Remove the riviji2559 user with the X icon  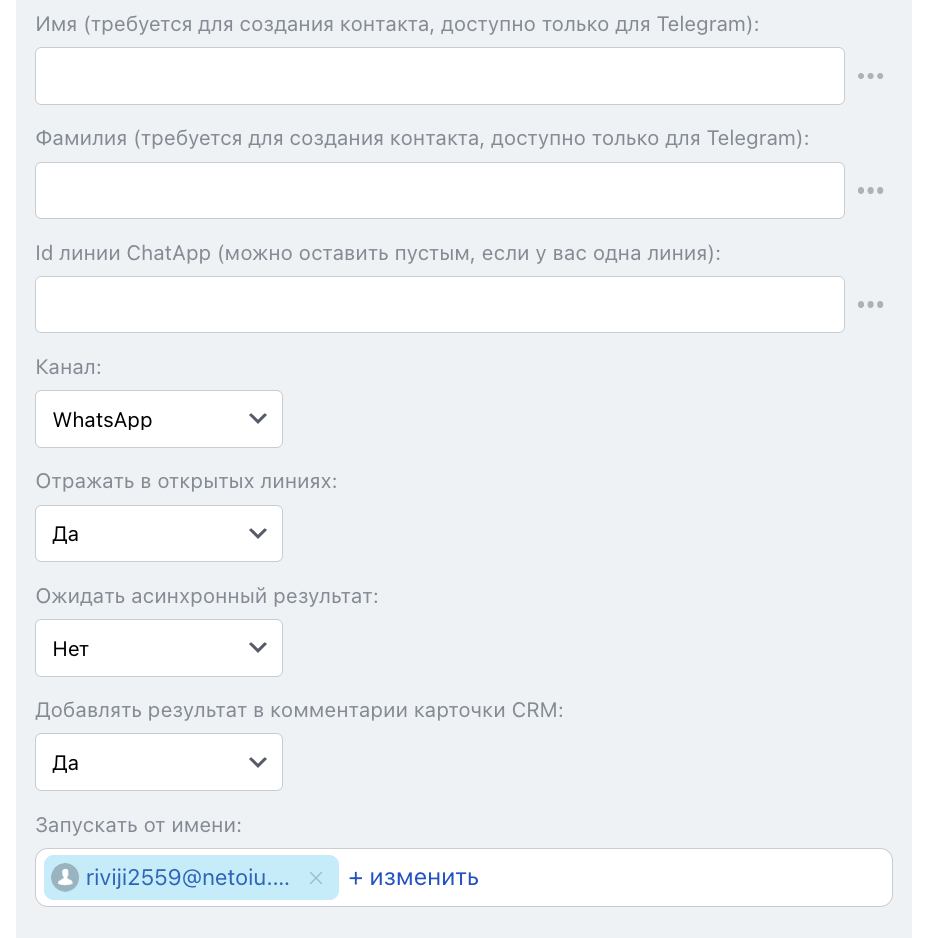pos(316,878)
